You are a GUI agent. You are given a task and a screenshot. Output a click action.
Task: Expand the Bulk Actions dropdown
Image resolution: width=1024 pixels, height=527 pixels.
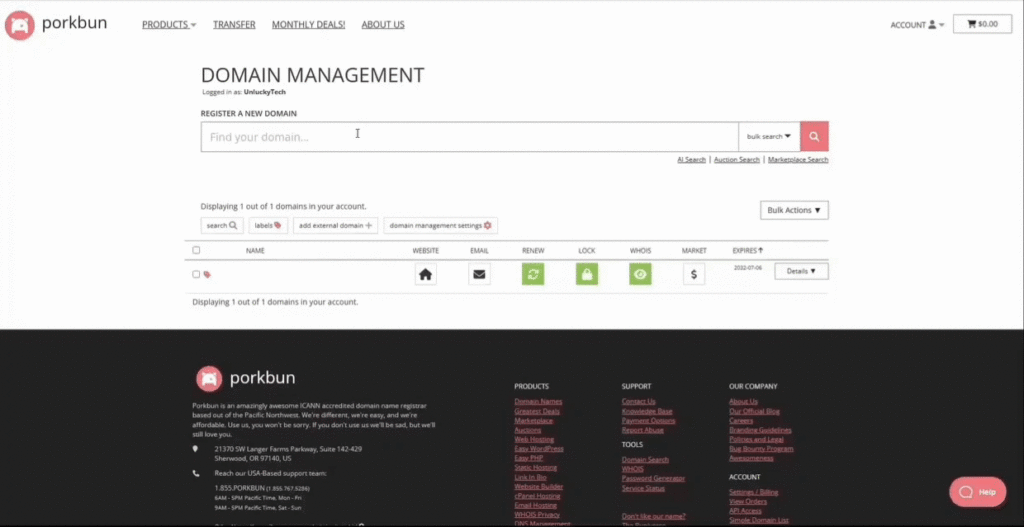tap(794, 210)
